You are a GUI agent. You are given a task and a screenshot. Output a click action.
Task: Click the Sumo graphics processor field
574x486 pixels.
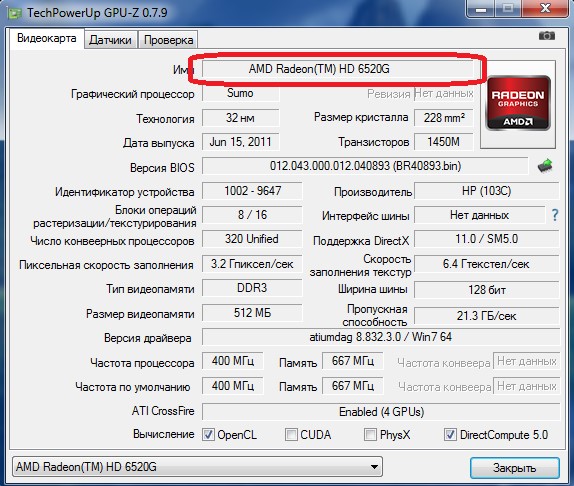coord(241,93)
